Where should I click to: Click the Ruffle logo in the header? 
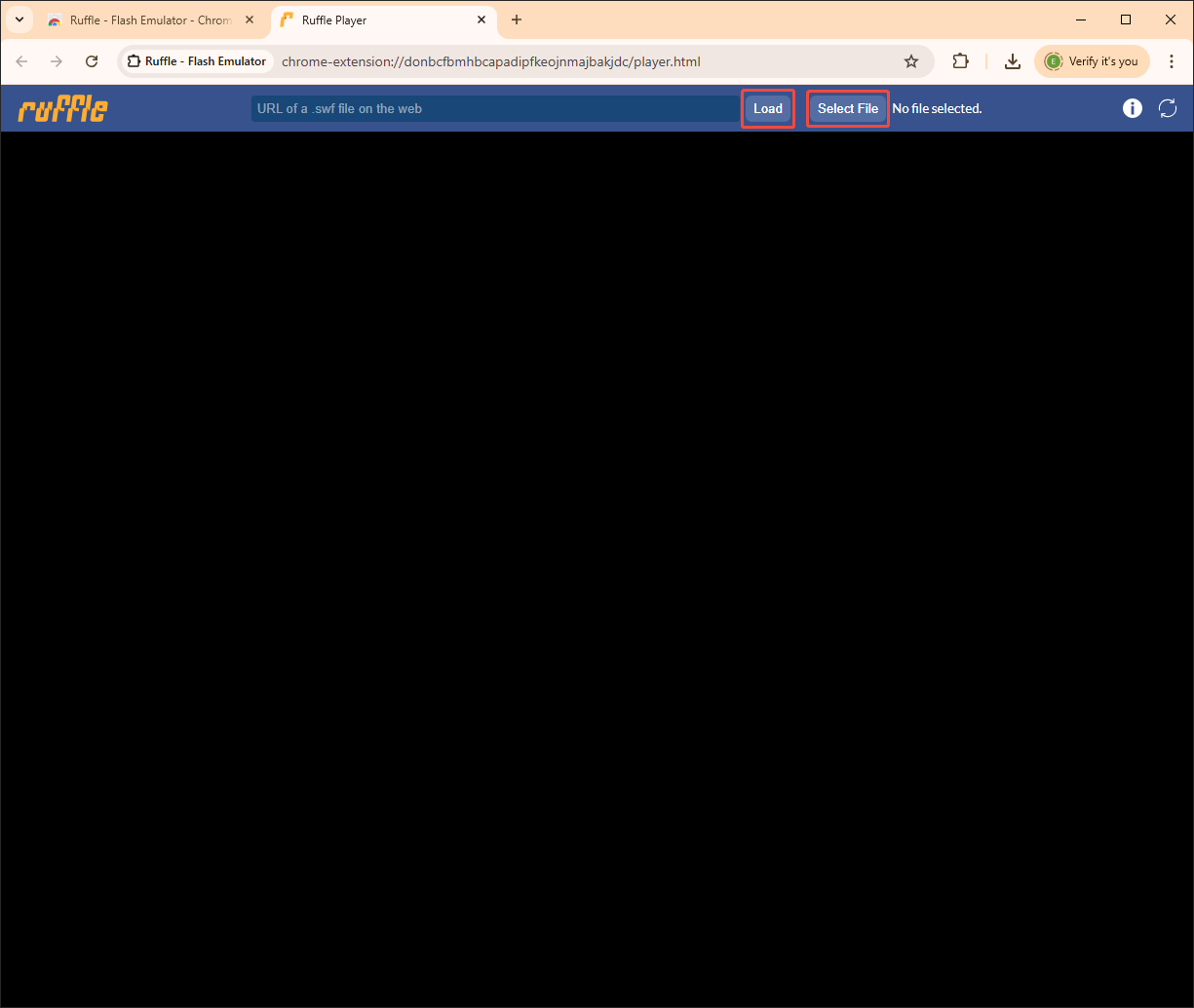click(x=61, y=108)
